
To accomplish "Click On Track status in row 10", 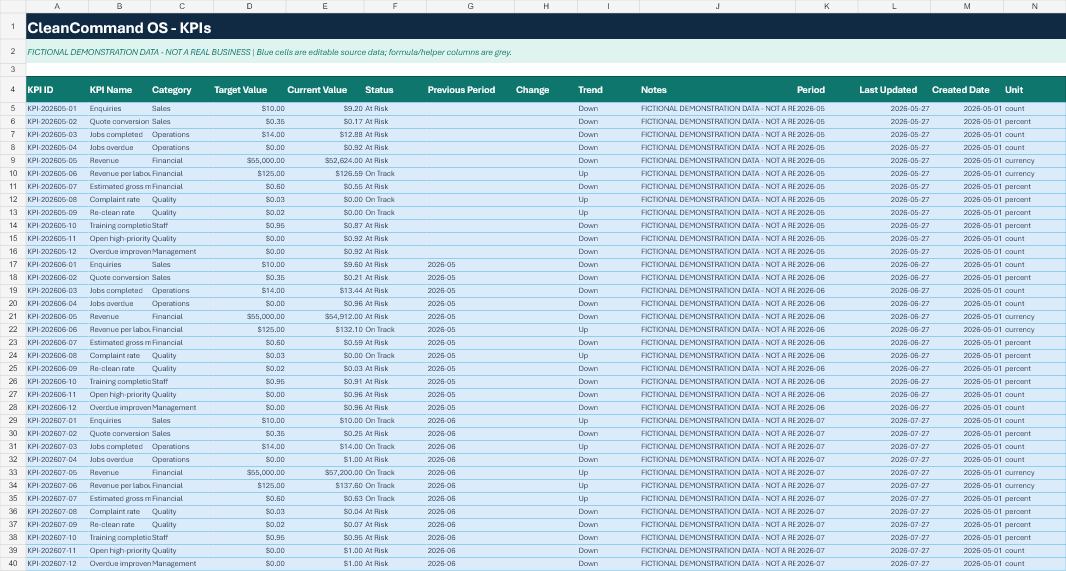I will point(395,174).
